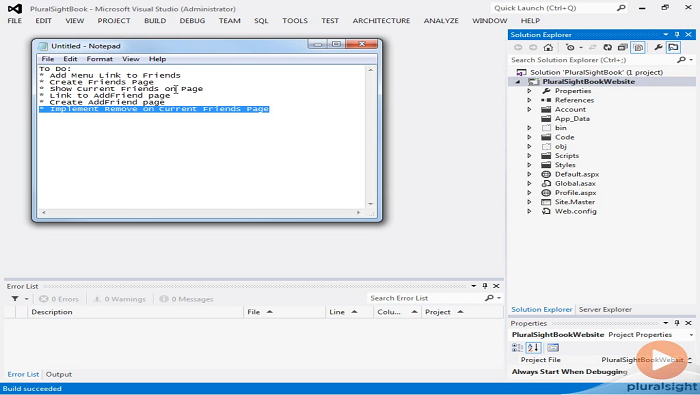Click the Quick Launch search box
Image resolution: width=700 pixels, height=395 pixels.
(x=559, y=8)
